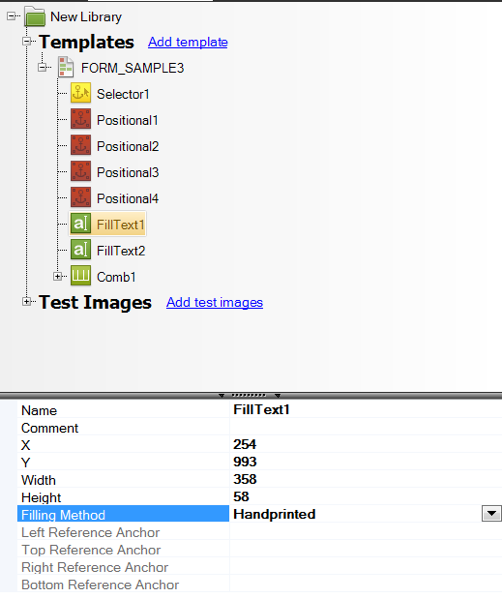The height and width of the screenshot is (599, 502).
Task: Expand the Comb1 tree node
Action: (x=57, y=276)
